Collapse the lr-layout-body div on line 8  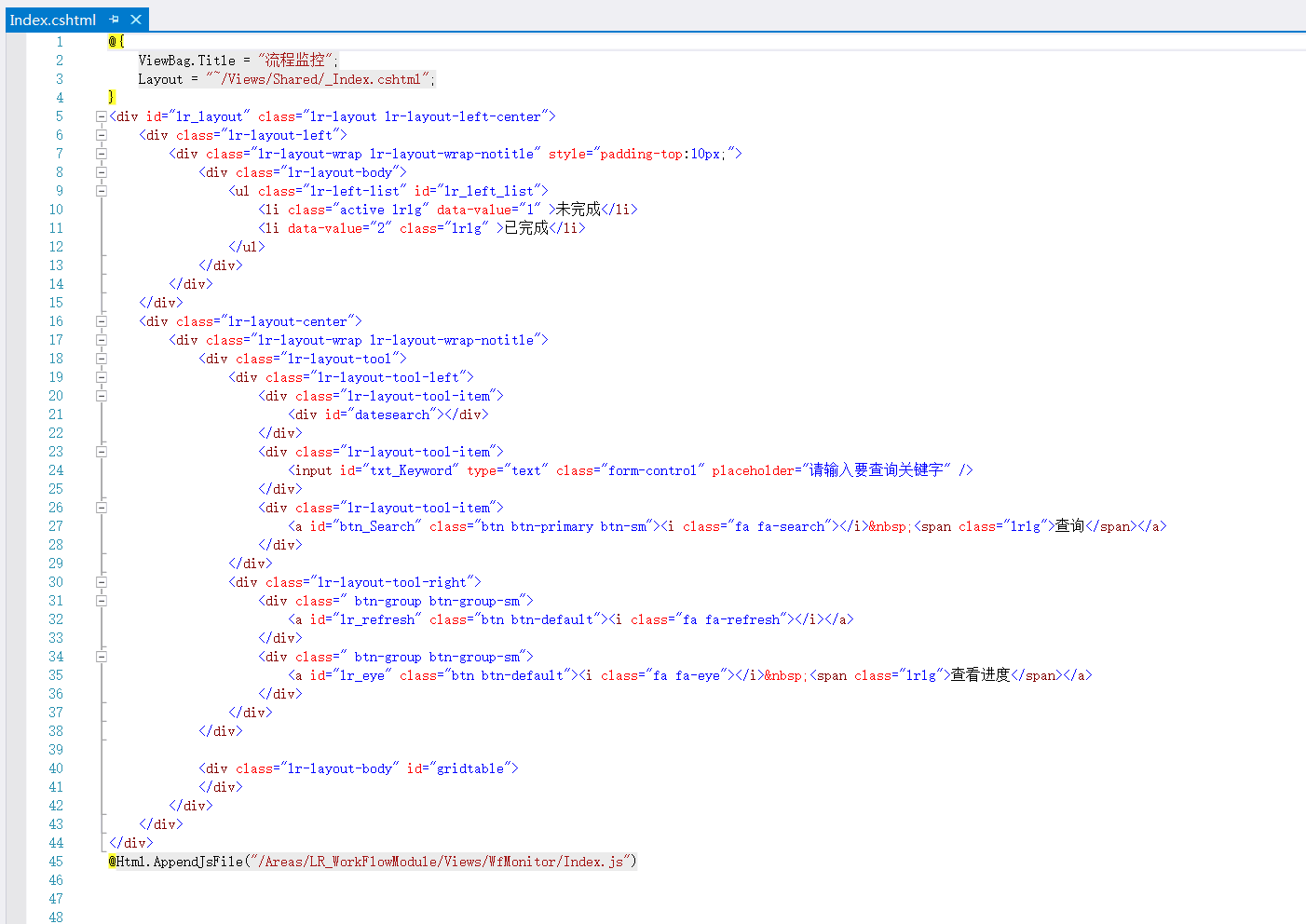(x=101, y=172)
